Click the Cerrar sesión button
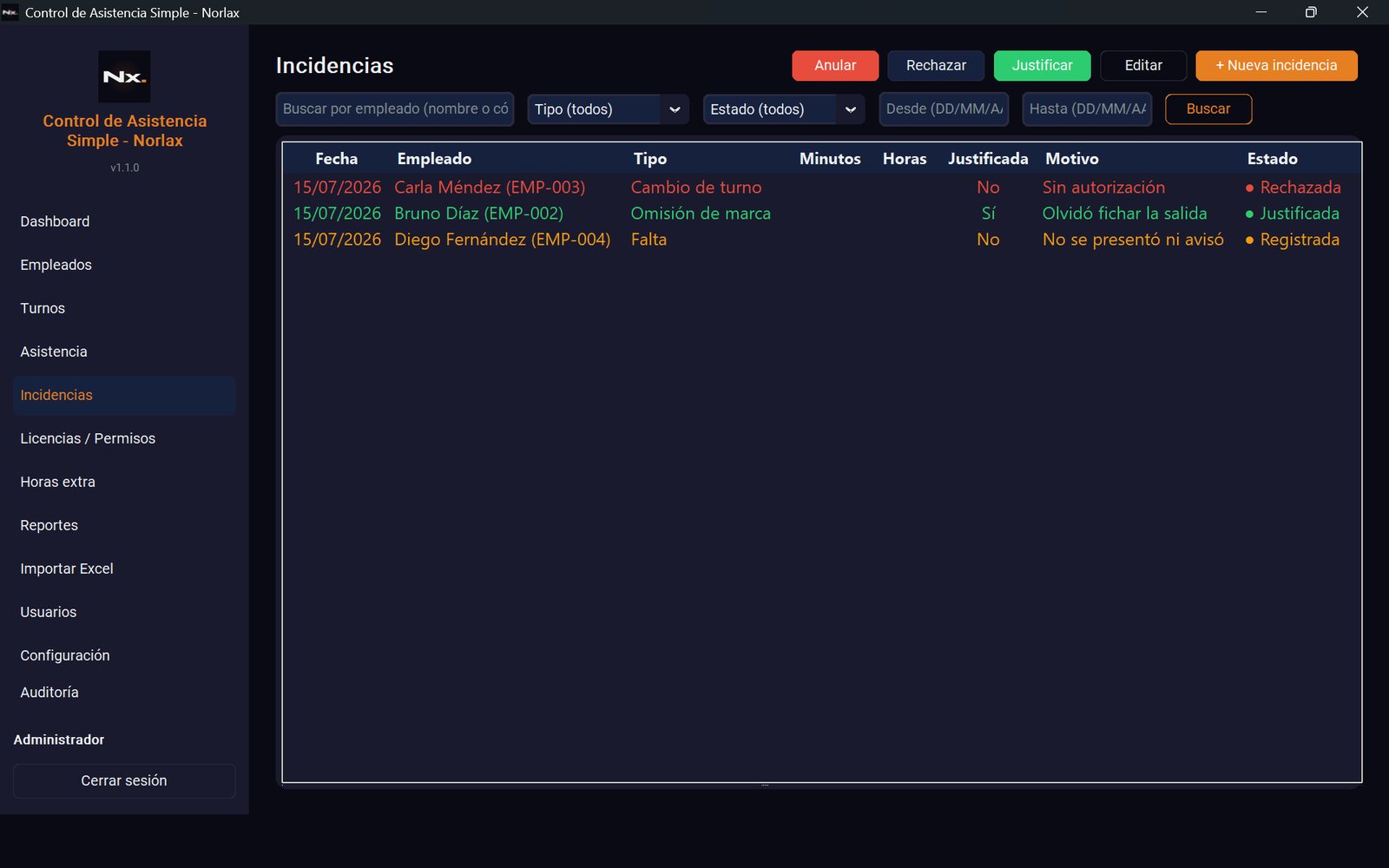 pyautogui.click(x=124, y=781)
